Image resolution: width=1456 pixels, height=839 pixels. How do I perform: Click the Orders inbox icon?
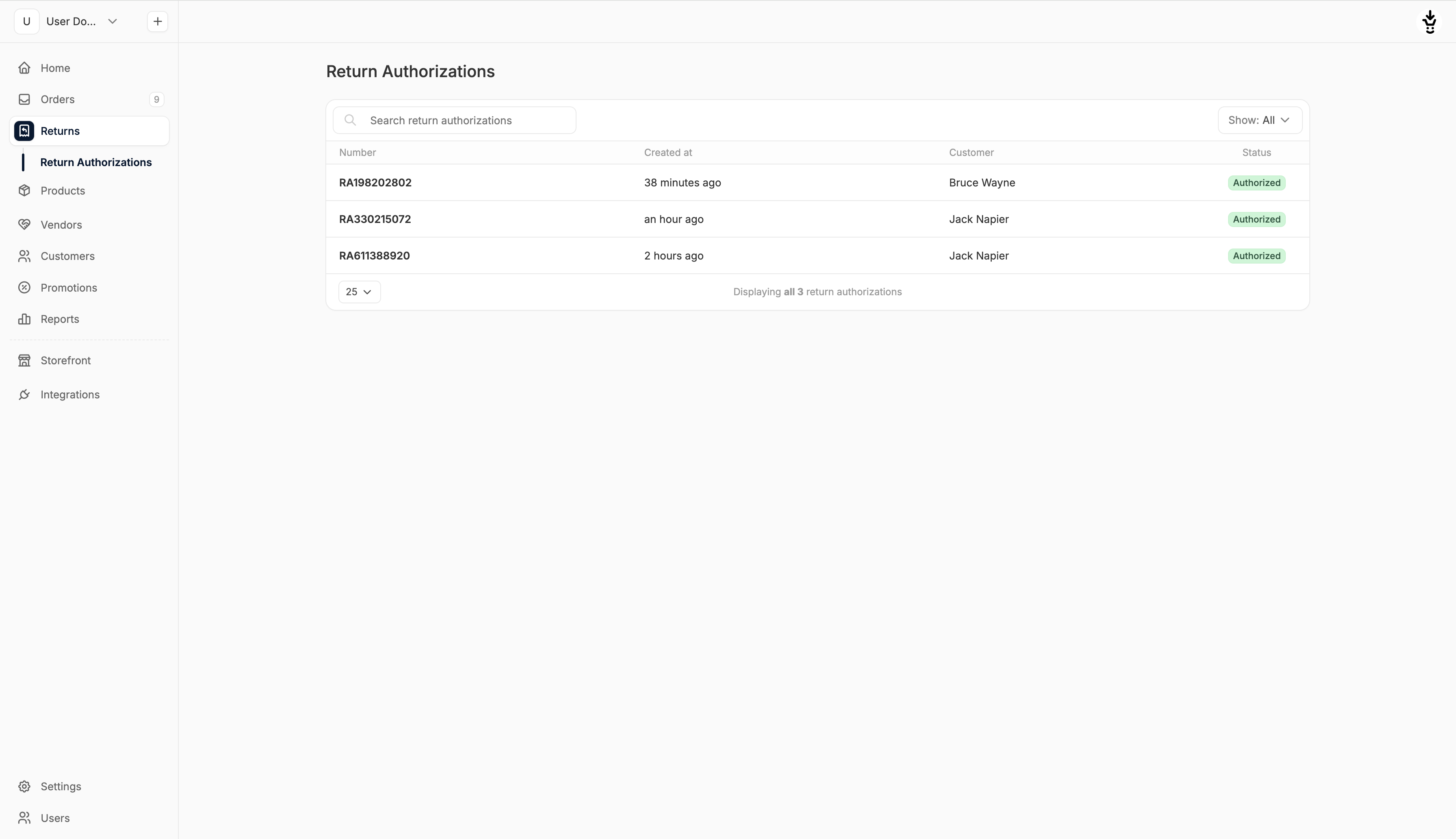[24, 99]
